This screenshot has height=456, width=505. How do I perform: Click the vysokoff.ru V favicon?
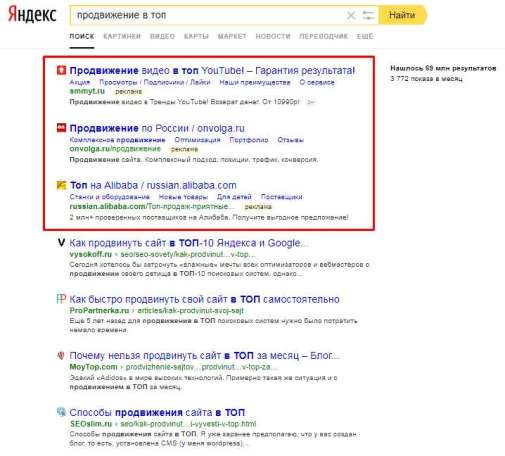[61, 243]
